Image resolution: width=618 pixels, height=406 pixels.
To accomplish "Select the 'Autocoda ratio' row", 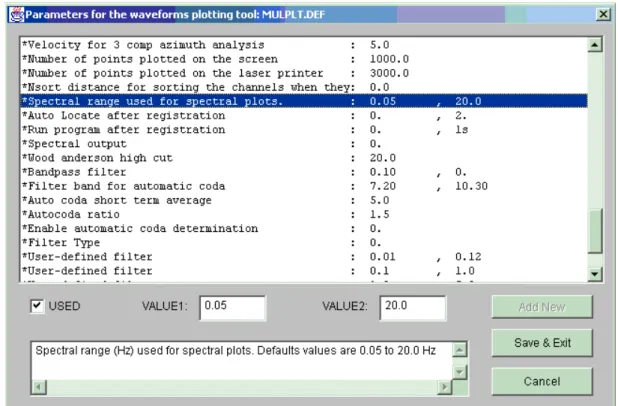I will 304,214.
